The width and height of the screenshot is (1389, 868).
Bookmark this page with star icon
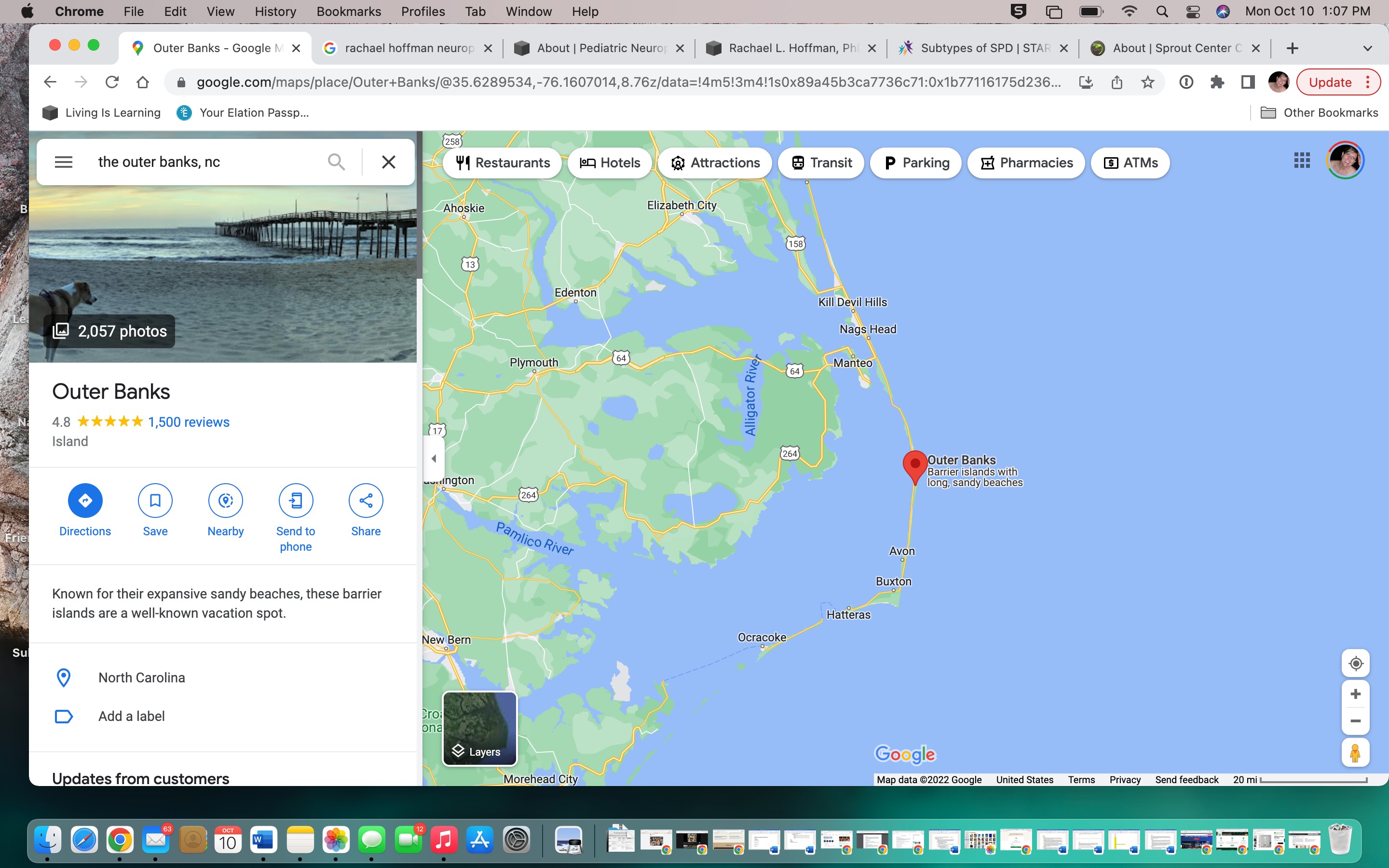[x=1147, y=82]
